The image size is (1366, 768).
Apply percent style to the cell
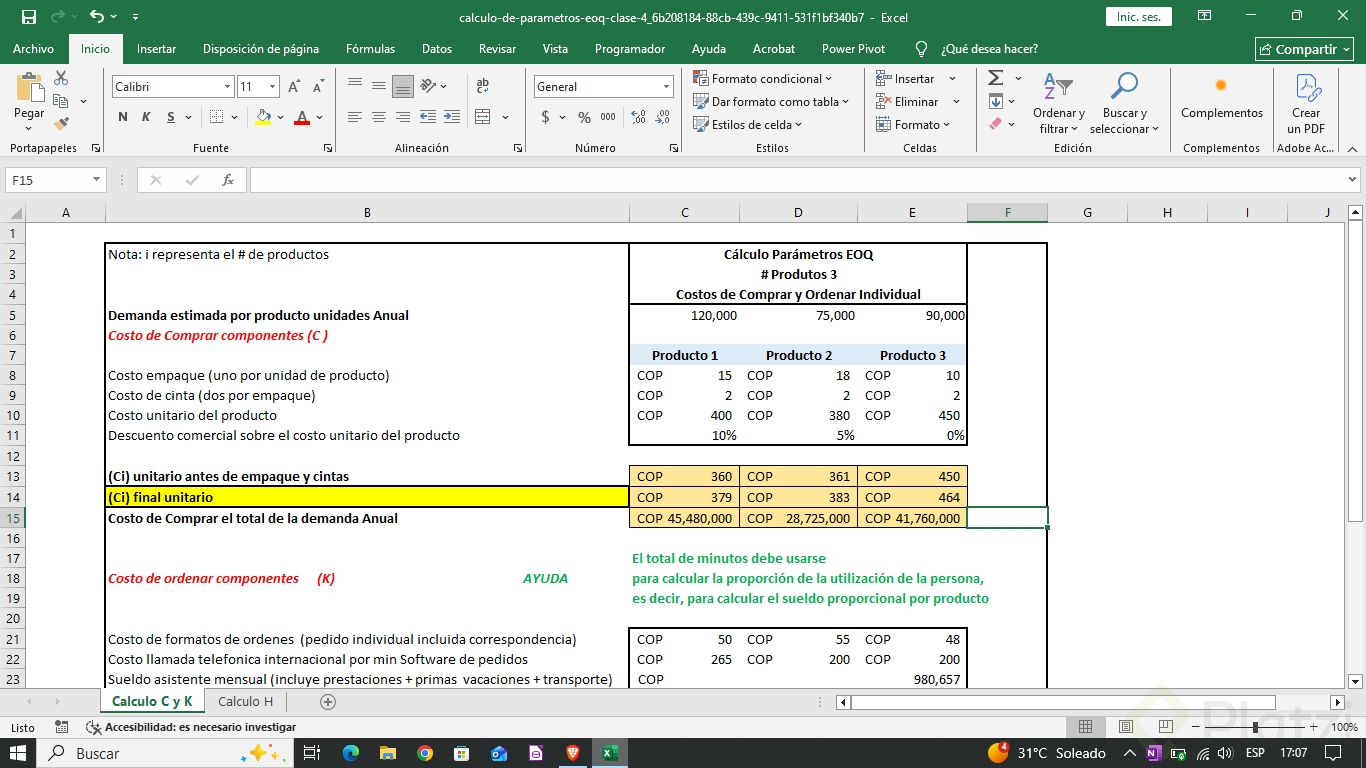584,117
